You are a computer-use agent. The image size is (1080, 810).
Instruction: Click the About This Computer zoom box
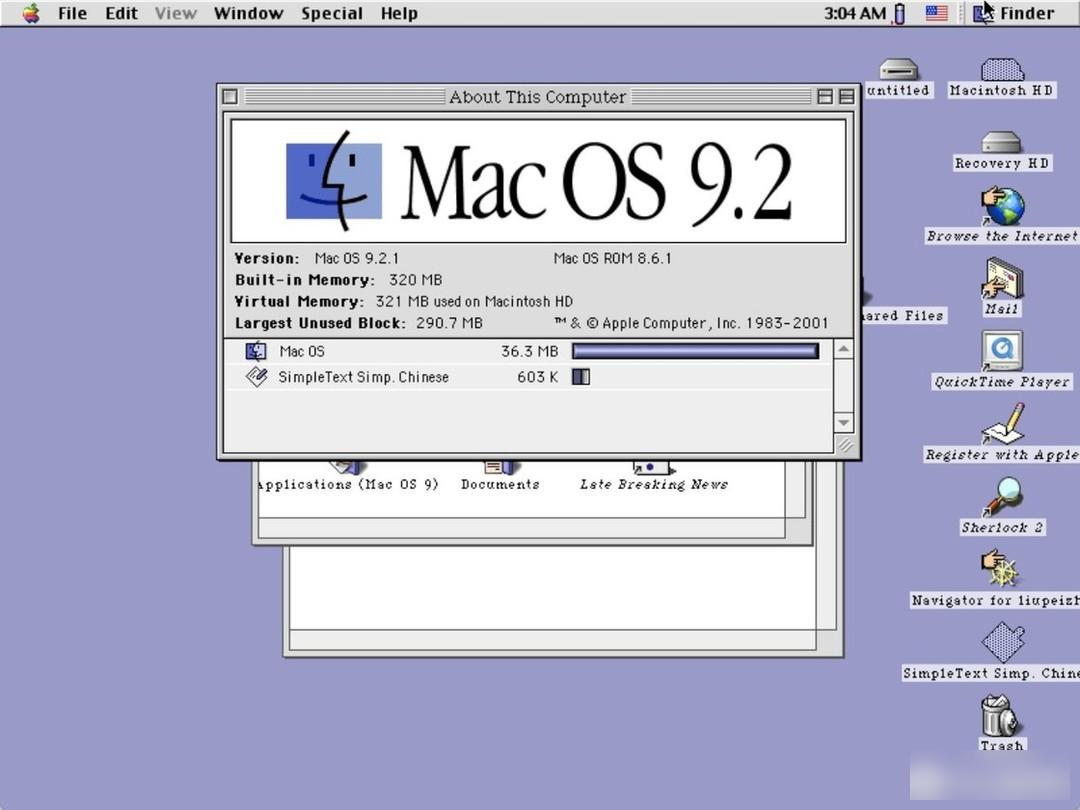[824, 97]
